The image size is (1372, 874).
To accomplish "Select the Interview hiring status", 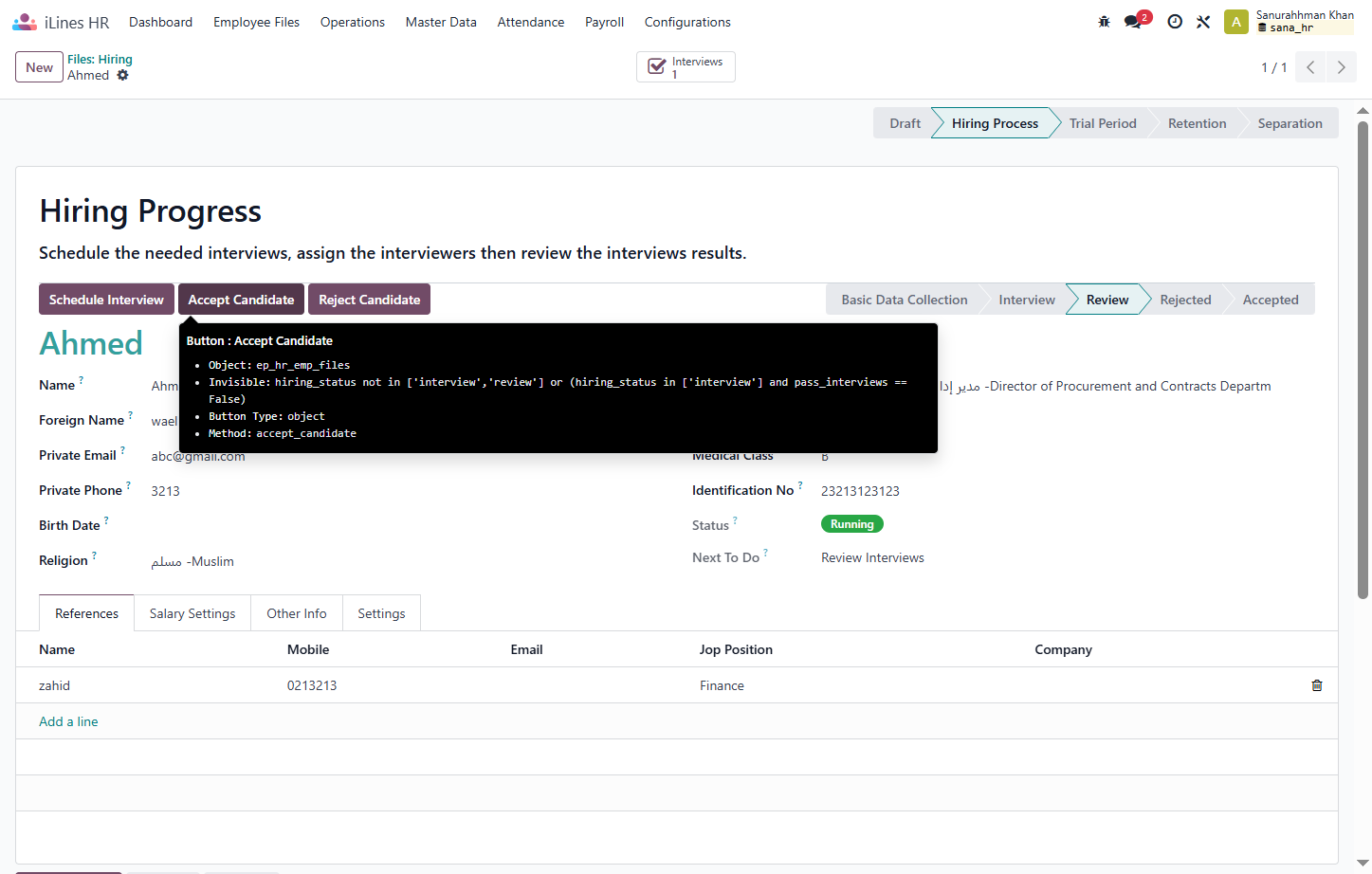I will tap(1026, 300).
